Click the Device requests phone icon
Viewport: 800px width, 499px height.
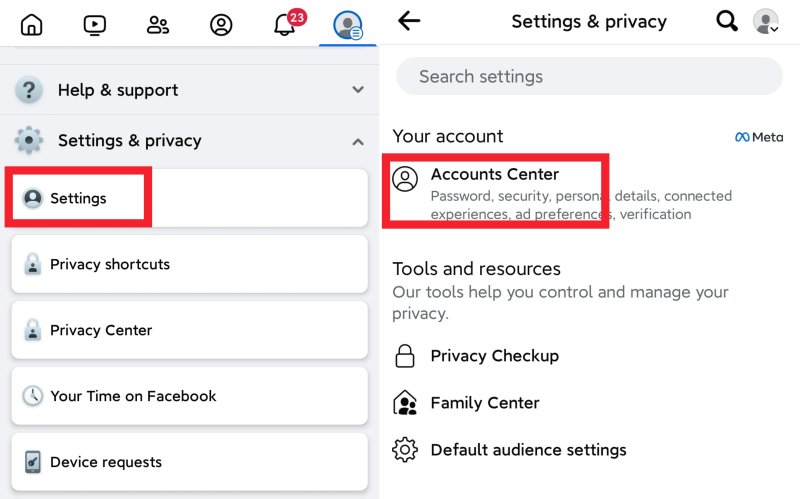[x=33, y=462]
